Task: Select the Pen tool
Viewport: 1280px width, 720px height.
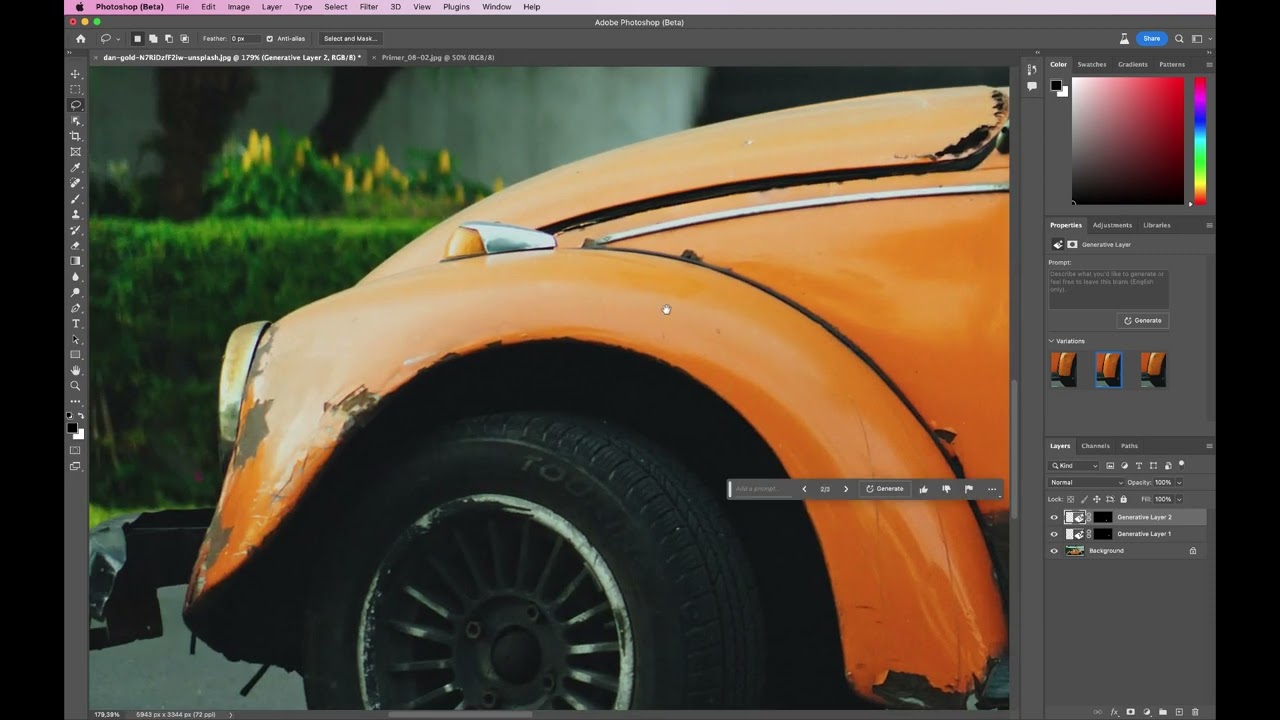Action: (75, 308)
